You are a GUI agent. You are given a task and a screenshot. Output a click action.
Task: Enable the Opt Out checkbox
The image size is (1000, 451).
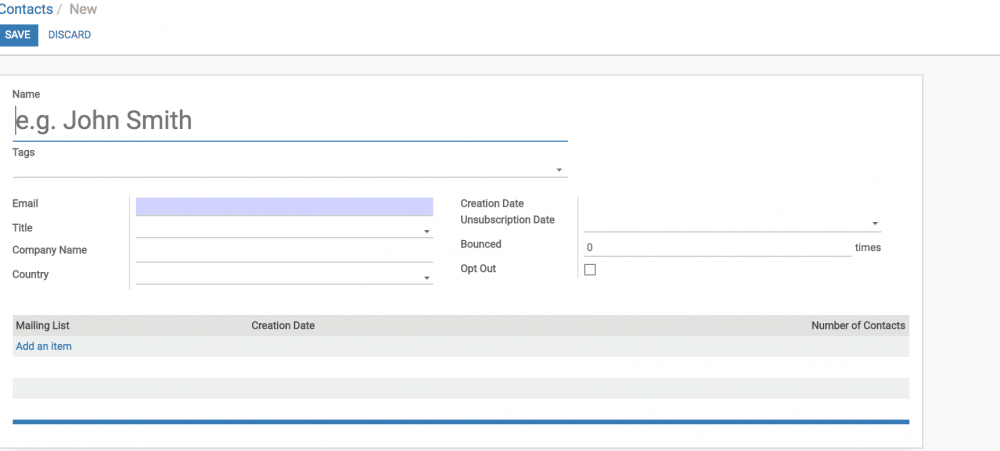pos(590,270)
